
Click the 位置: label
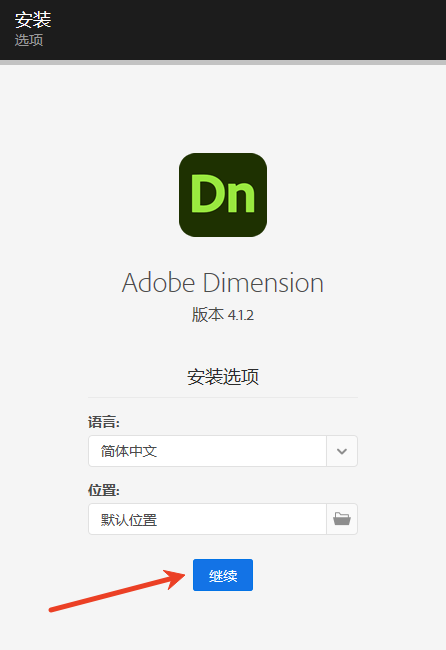pos(104,490)
